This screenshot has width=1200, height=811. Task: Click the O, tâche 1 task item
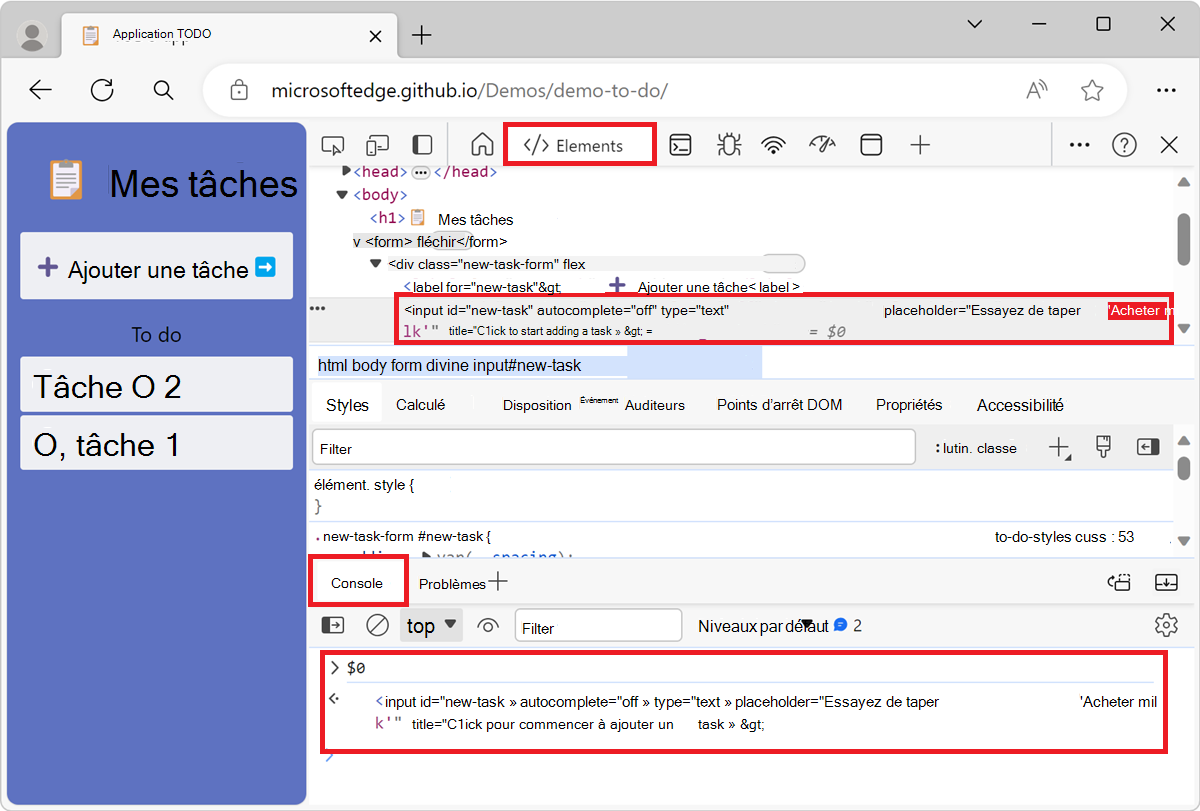(x=156, y=443)
